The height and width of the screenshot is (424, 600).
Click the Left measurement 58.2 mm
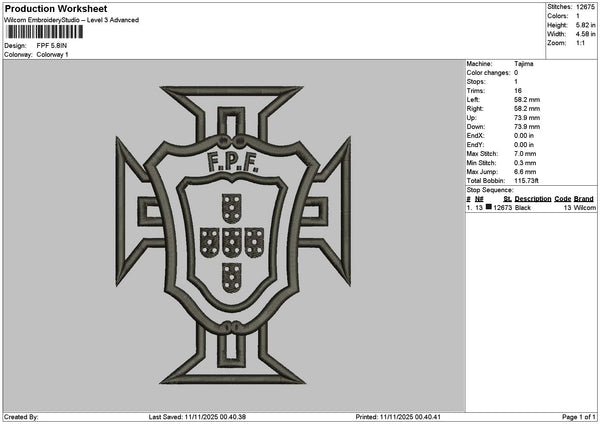(527, 99)
